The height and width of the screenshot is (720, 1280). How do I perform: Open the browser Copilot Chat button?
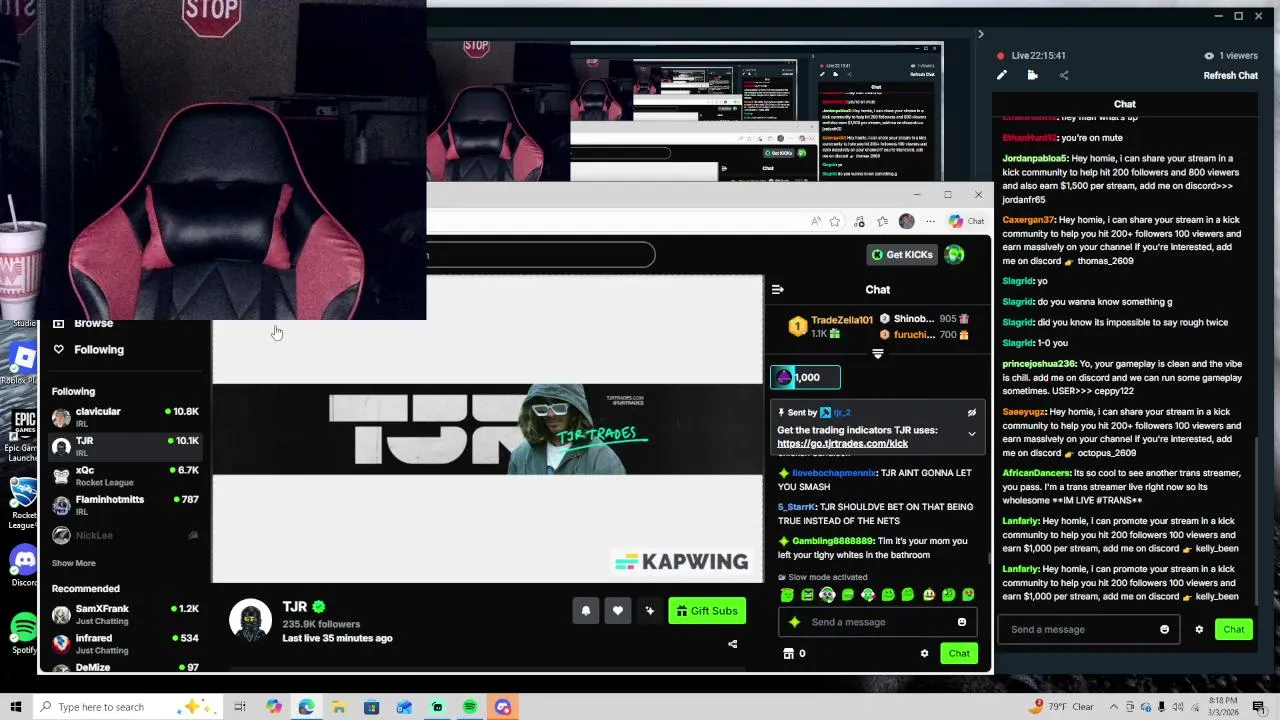tap(966, 221)
